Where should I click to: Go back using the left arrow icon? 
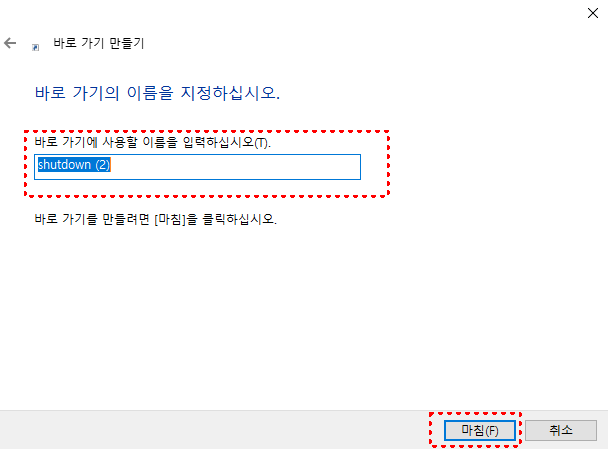10,43
